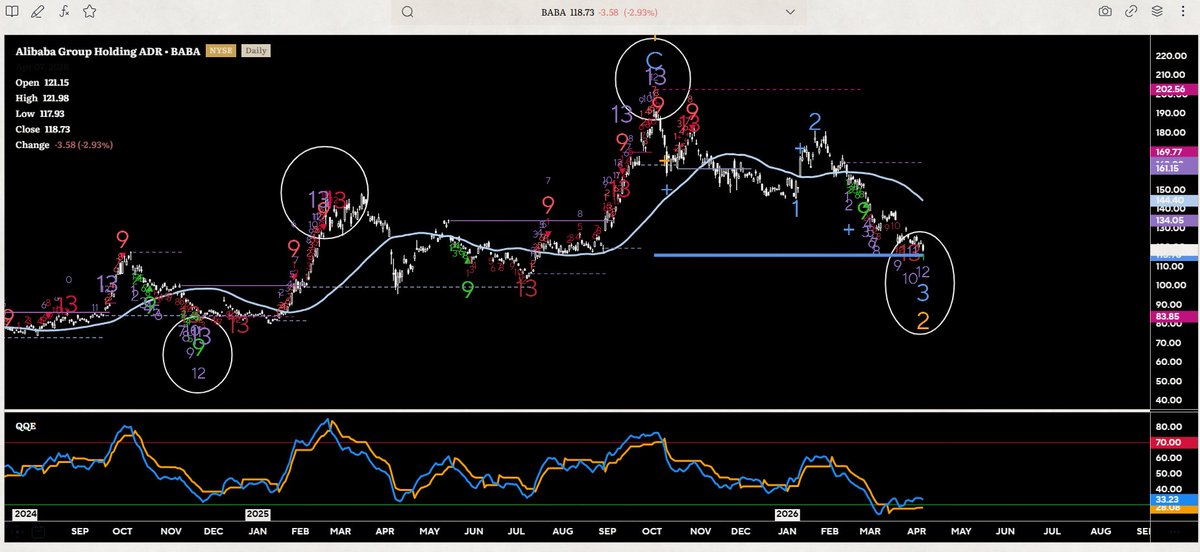Image resolution: width=1200 pixels, height=552 pixels.
Task: Copy chart link via chain icon
Action: [x=1131, y=12]
